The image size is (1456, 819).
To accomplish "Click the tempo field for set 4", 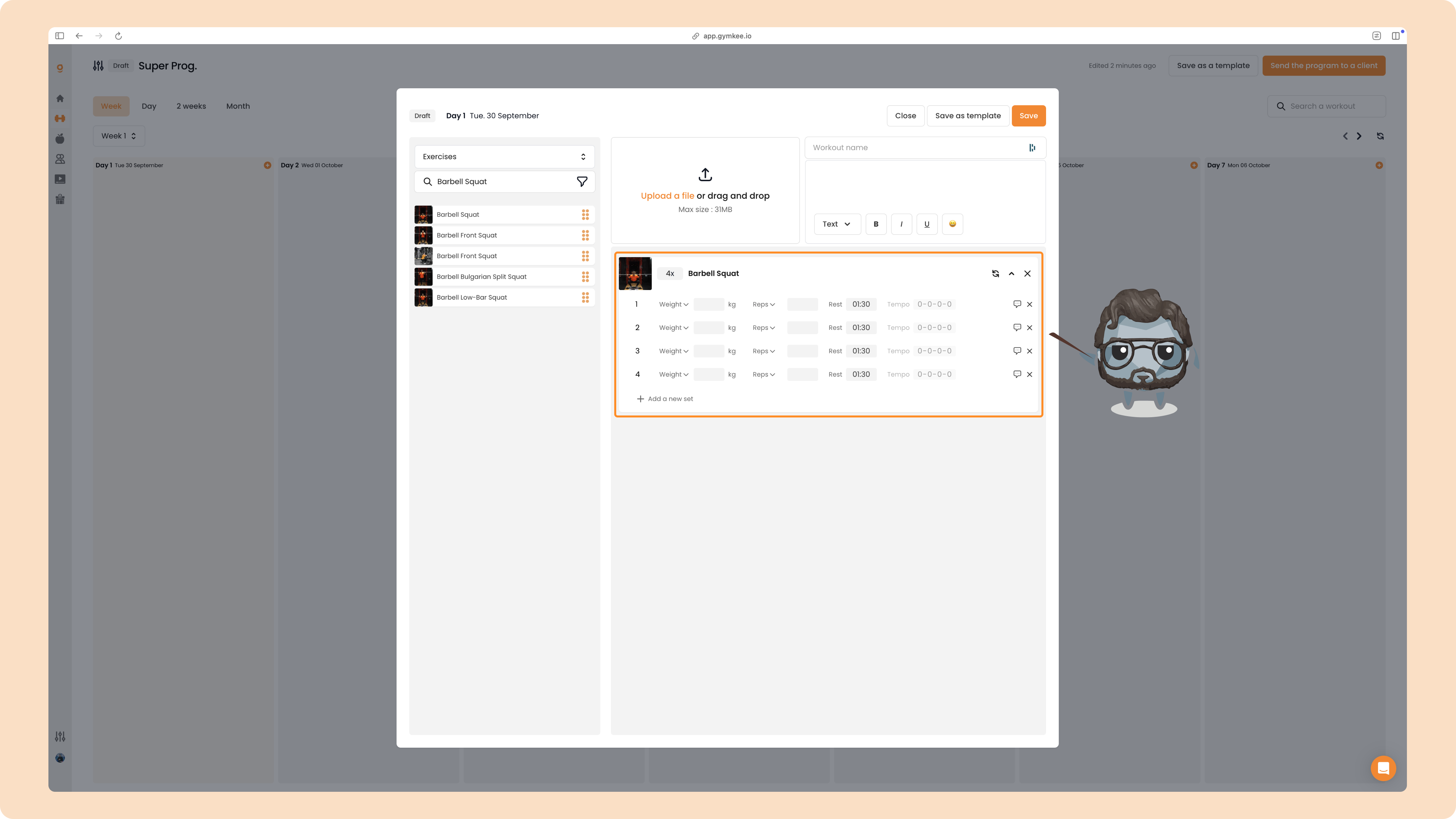I will 934,374.
